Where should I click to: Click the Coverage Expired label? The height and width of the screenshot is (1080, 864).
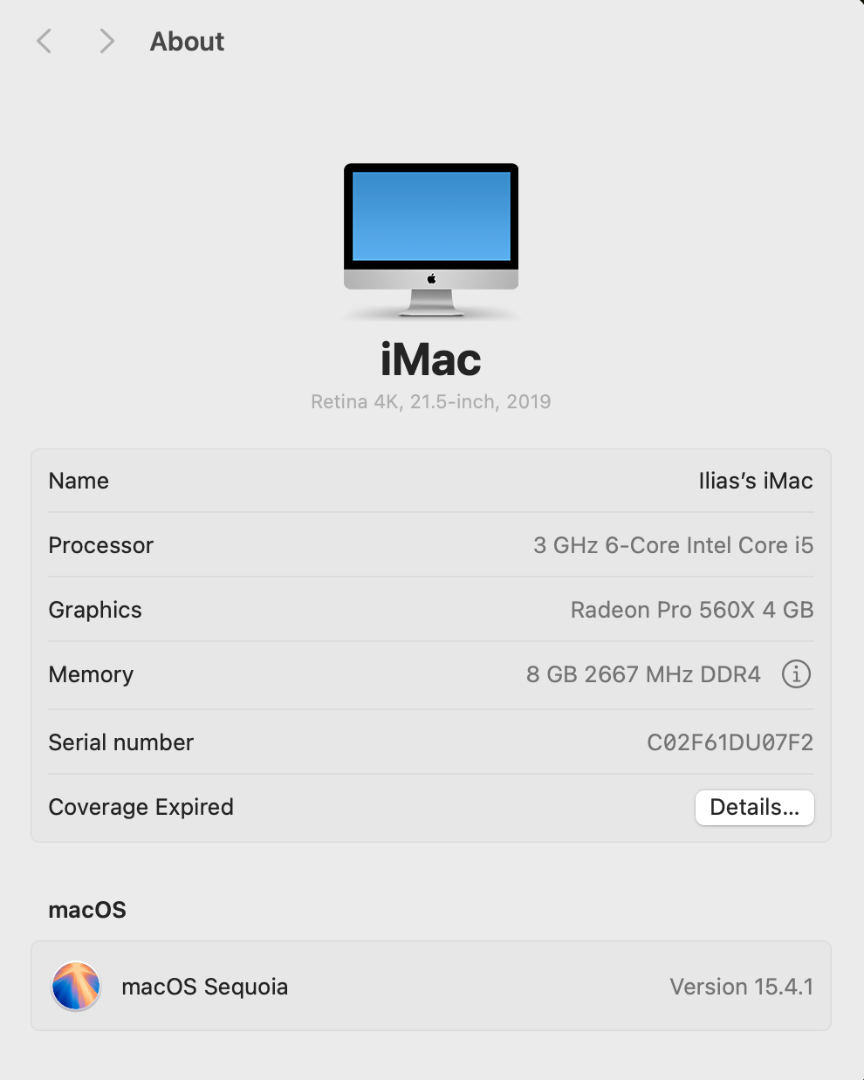[141, 807]
